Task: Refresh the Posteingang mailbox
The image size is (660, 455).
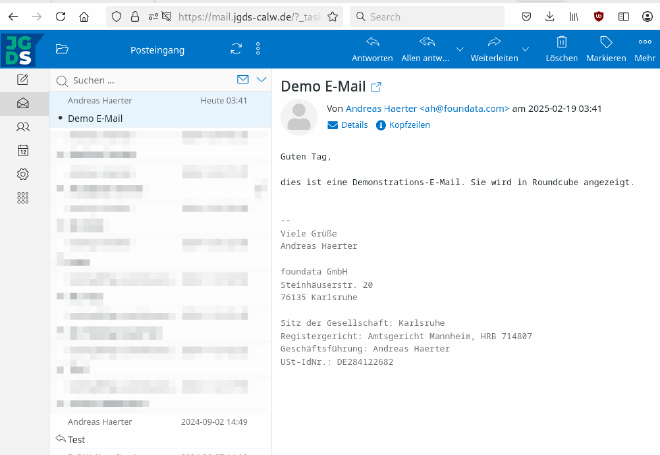Action: [x=236, y=49]
